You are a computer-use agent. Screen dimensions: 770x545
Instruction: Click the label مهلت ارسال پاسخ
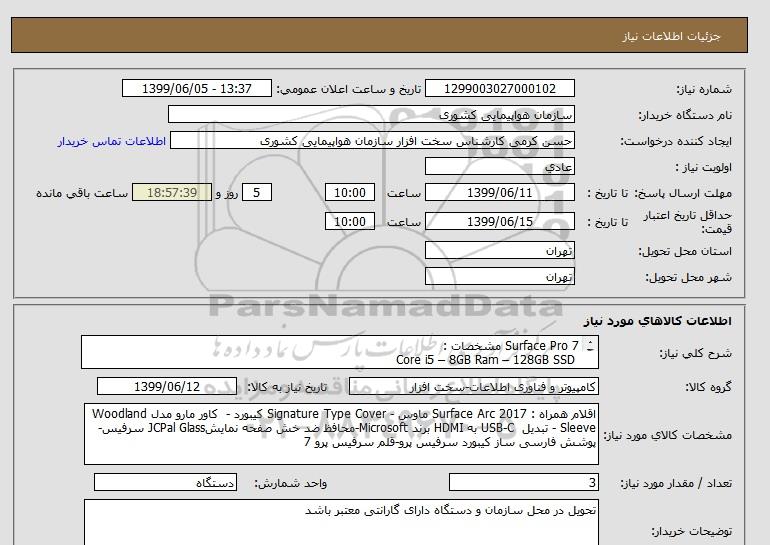click(x=683, y=193)
